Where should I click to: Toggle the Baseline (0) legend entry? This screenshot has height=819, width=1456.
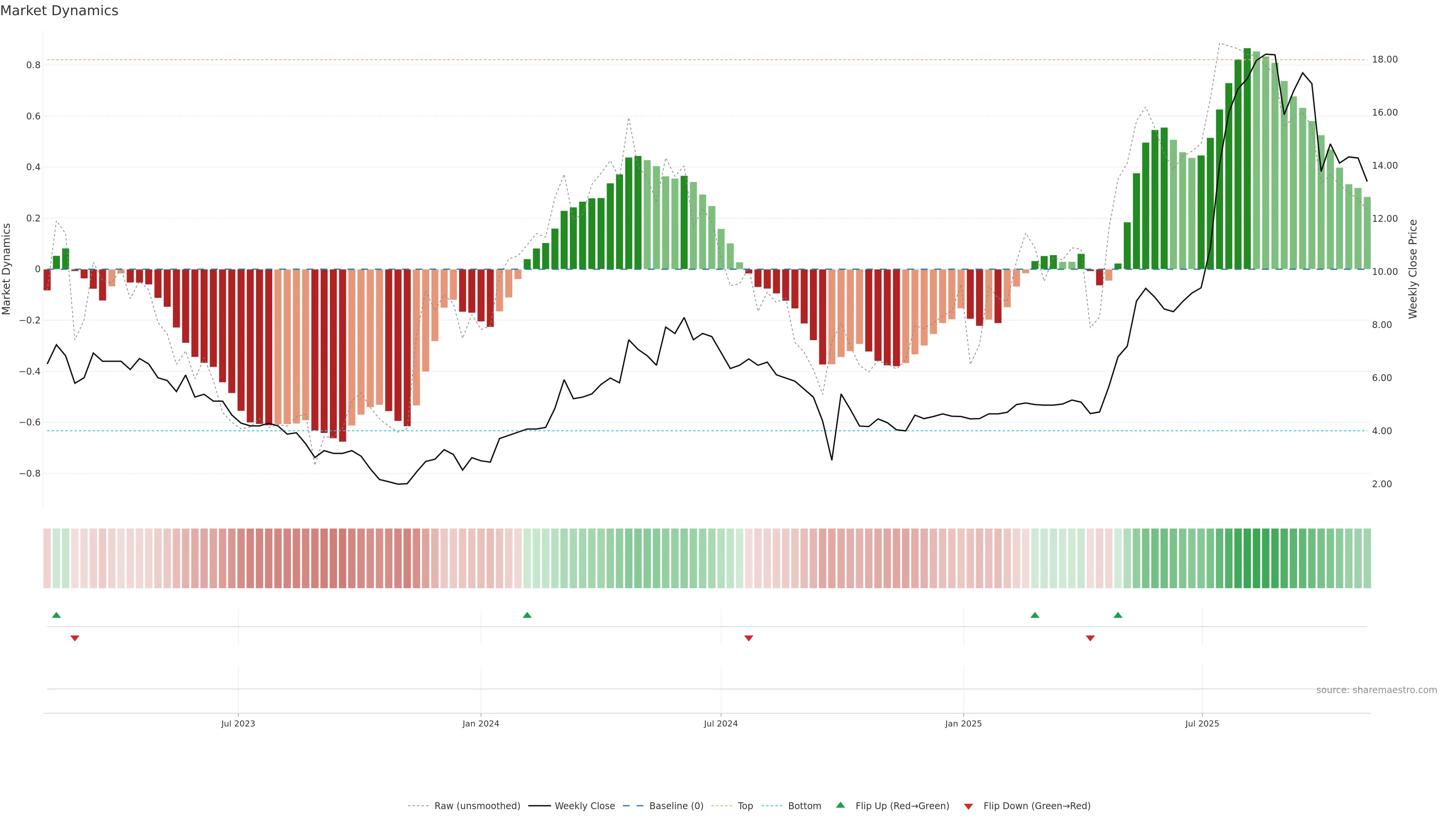coord(676,806)
